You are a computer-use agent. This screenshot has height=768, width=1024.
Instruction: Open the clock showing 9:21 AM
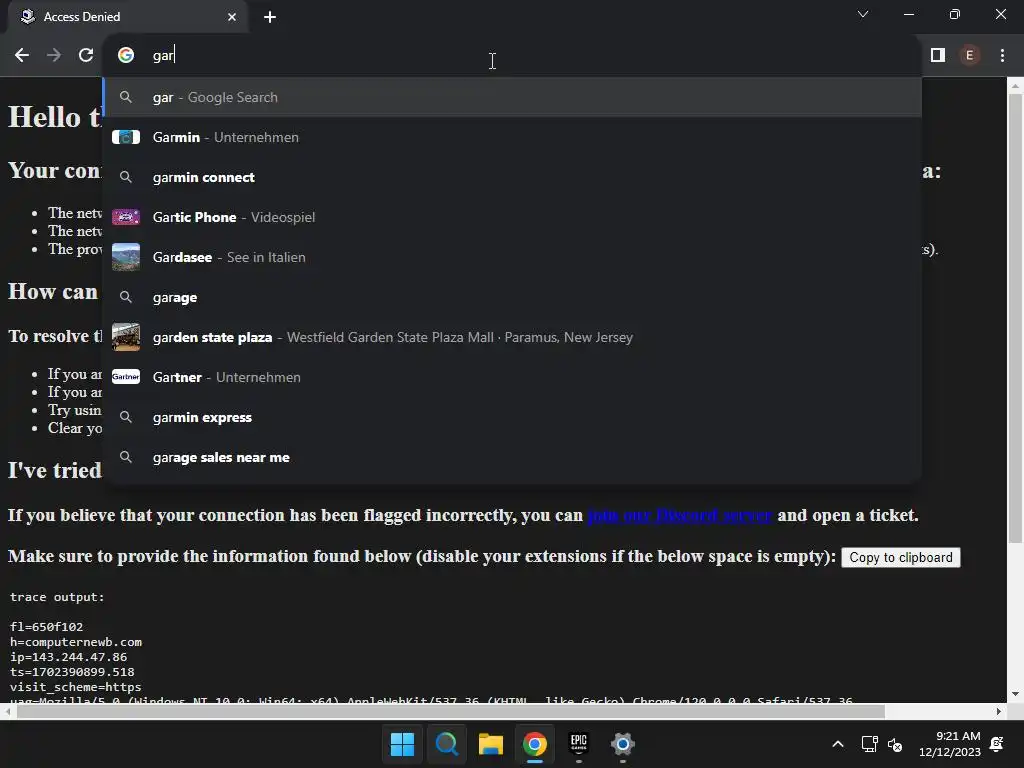[950, 744]
